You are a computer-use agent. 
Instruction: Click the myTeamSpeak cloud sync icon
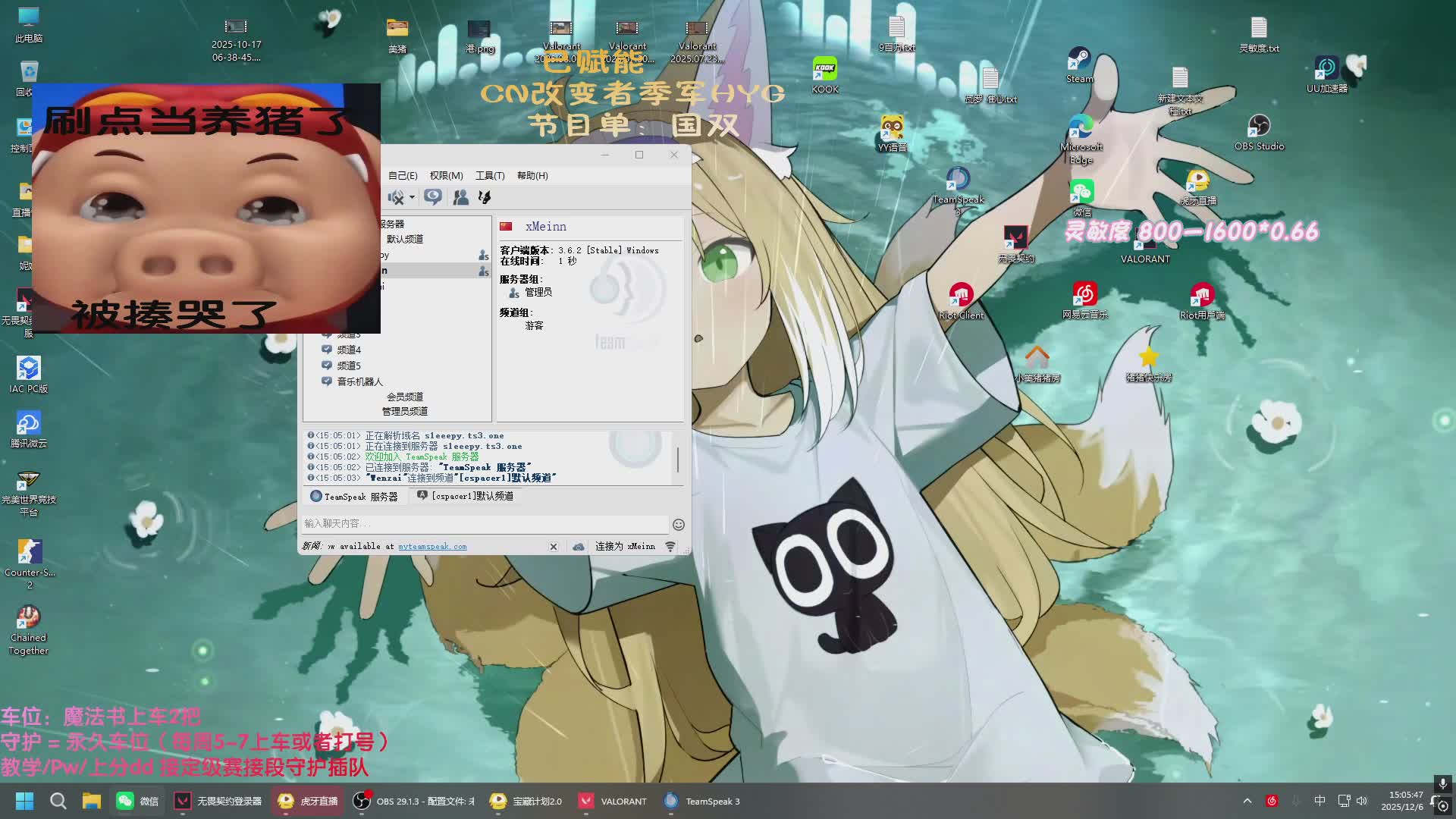pyautogui.click(x=579, y=547)
